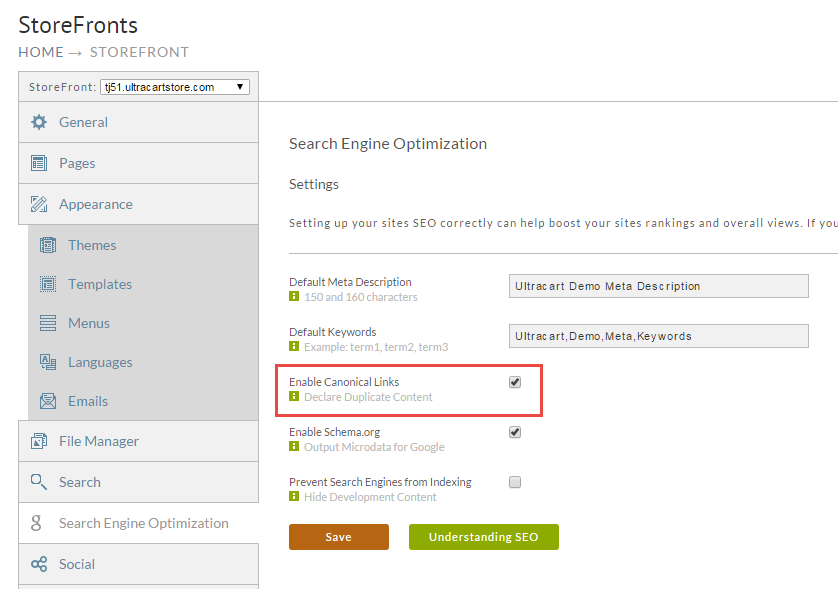
Task: Click the Default Meta Description label
Action: 350,282
